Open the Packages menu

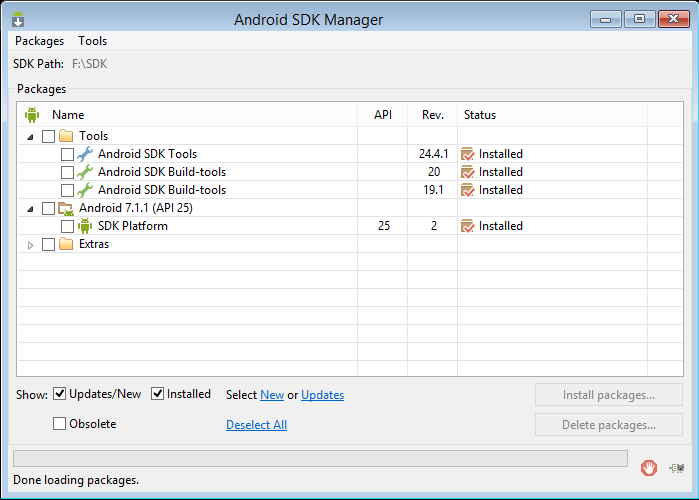[39, 41]
